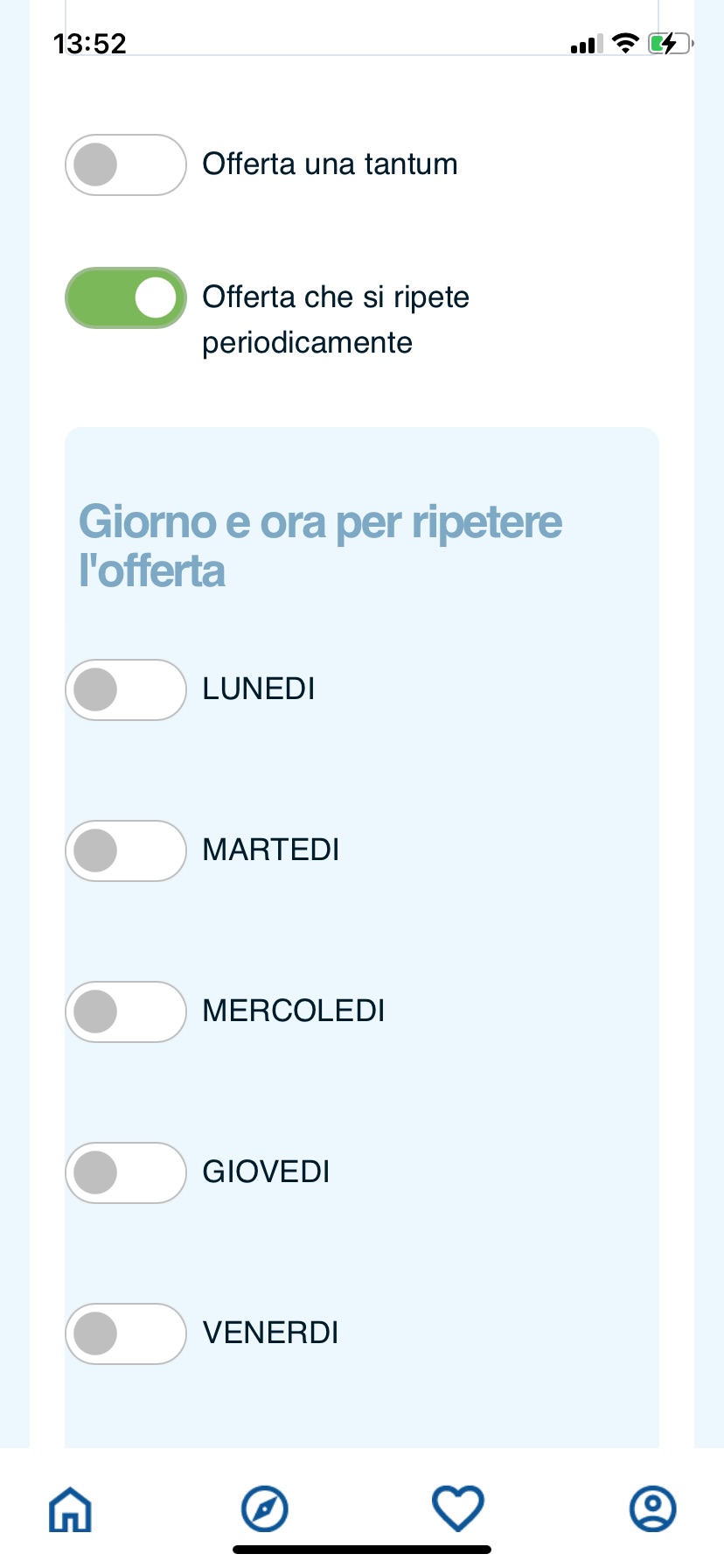Enable the Offerta una tantum toggle
Viewport: 724px width, 1568px height.
point(126,164)
